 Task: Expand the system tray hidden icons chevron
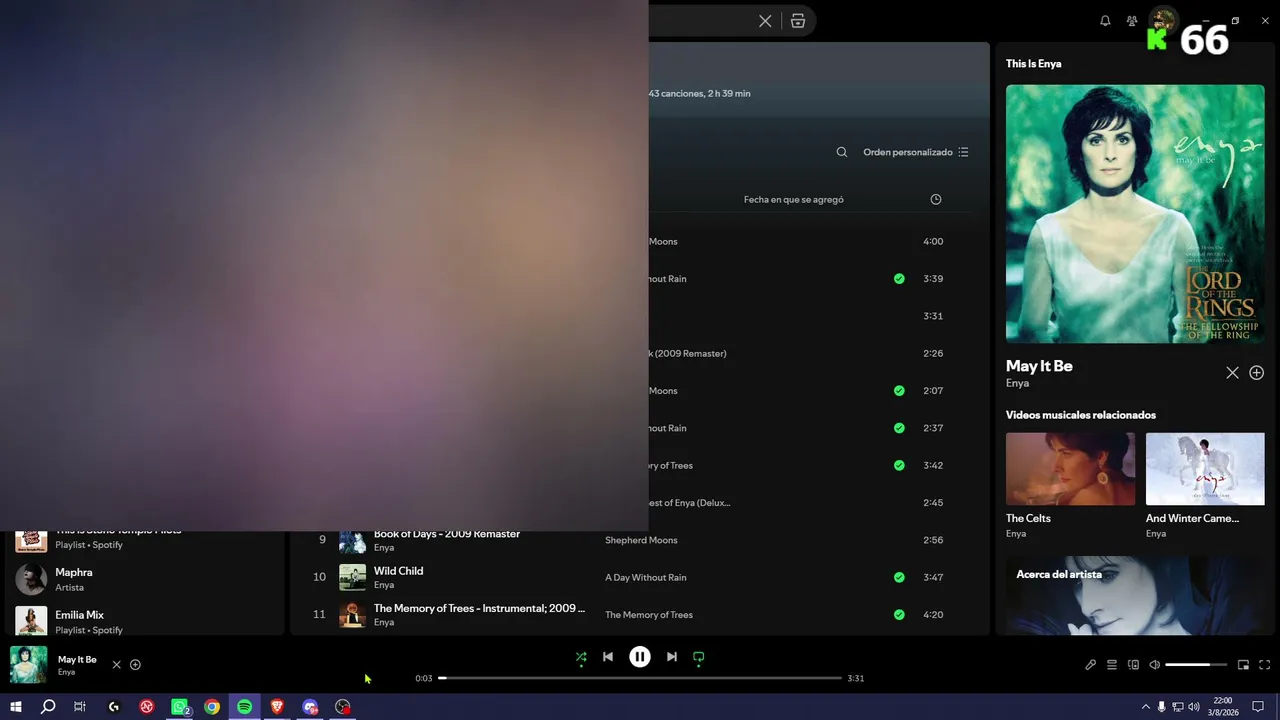click(x=1145, y=707)
